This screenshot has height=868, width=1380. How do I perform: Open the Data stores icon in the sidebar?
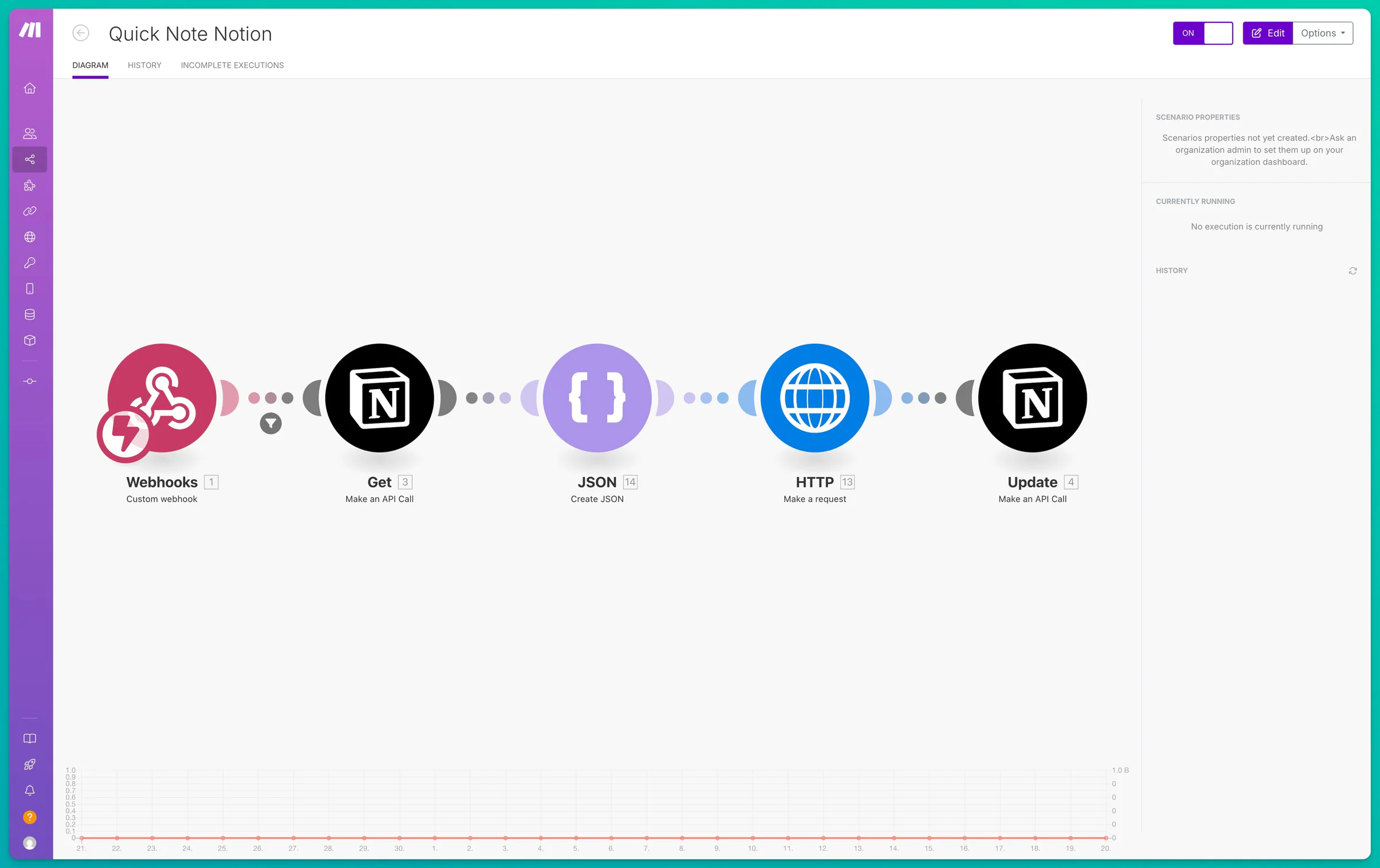point(30,314)
